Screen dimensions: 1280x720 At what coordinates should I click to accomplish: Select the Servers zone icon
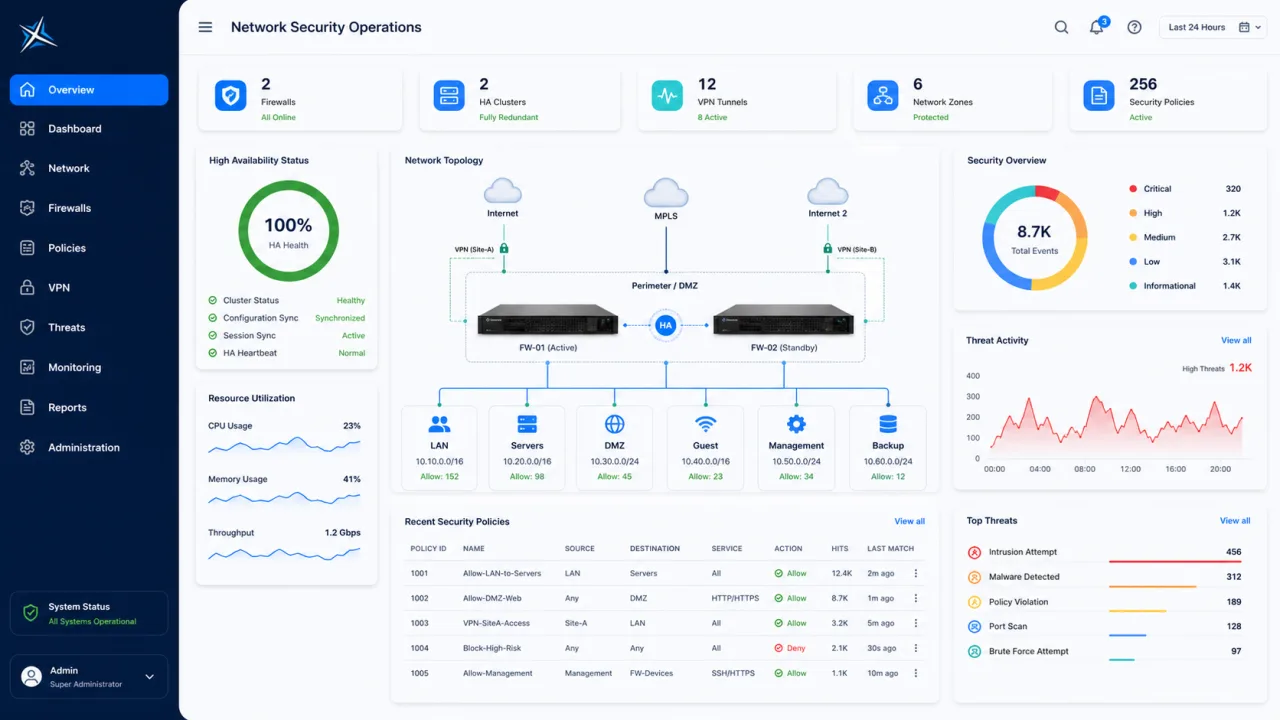click(527, 424)
